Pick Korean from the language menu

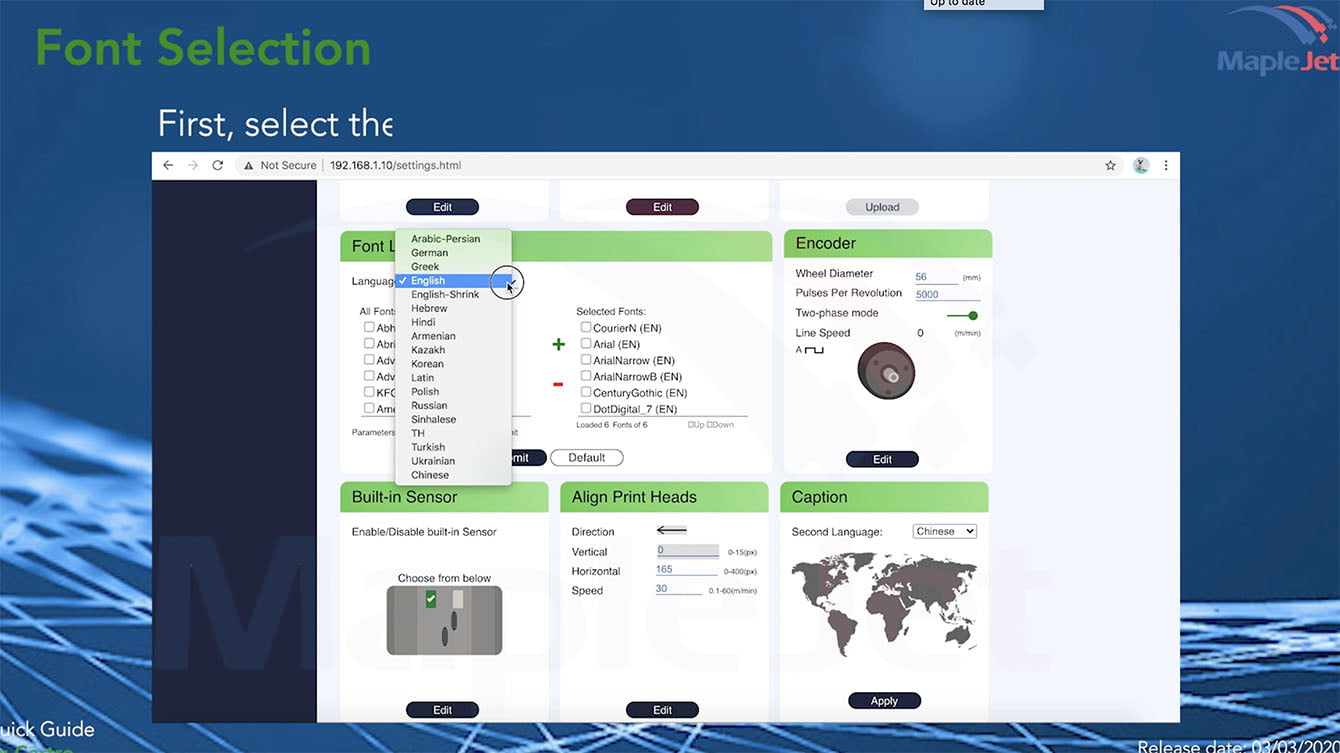(x=427, y=364)
